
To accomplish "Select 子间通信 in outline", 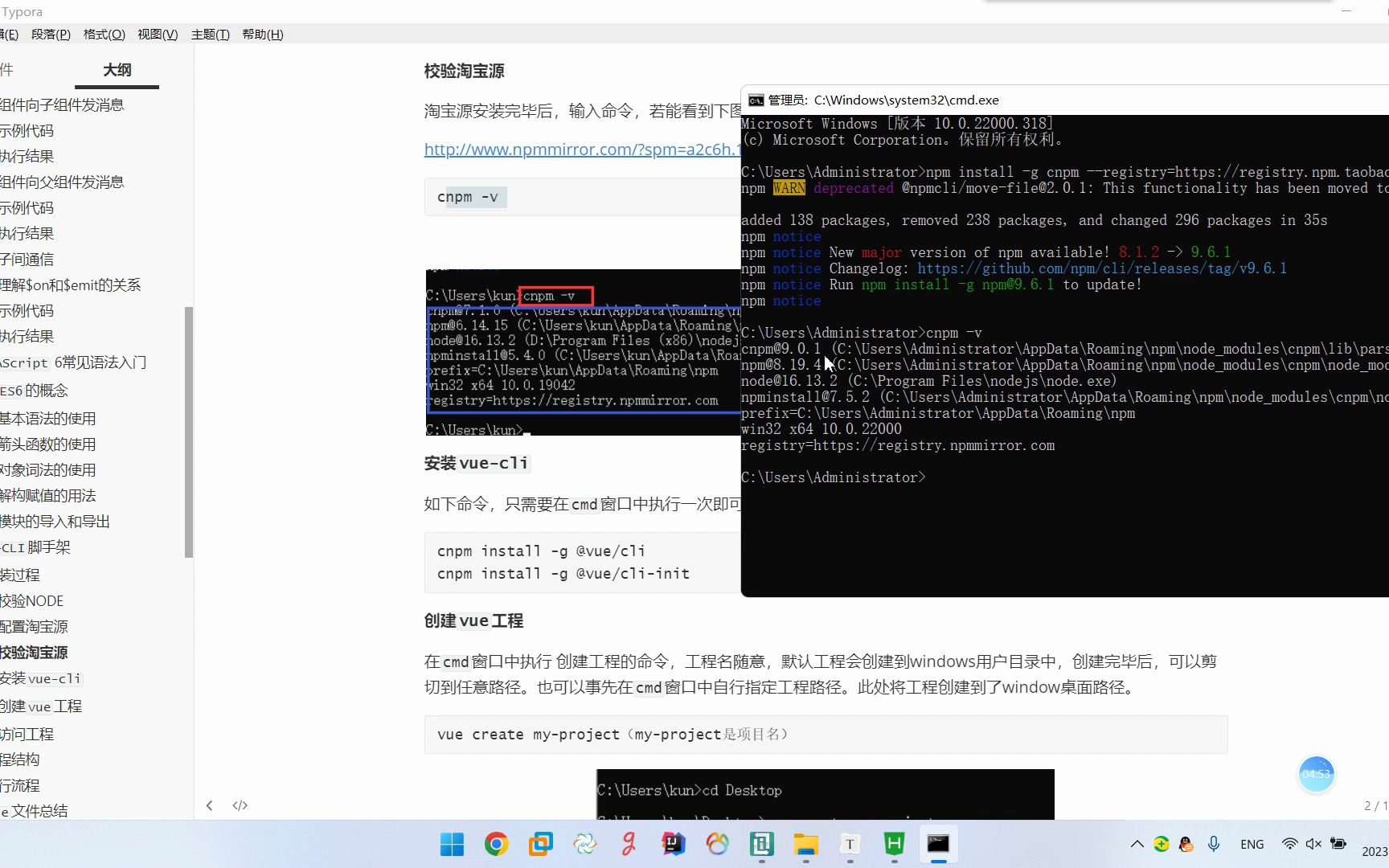I will 27,260.
